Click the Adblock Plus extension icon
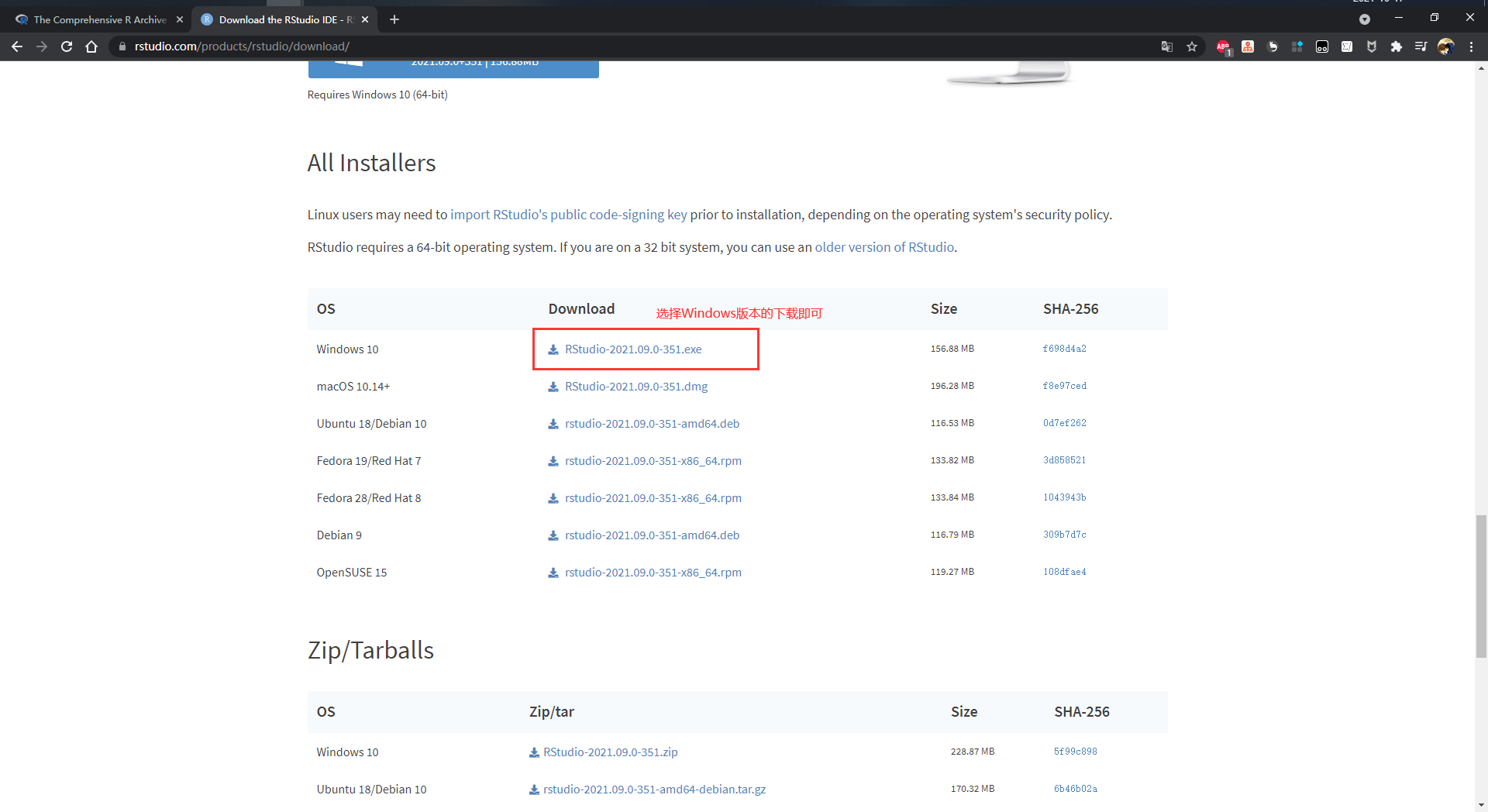 pos(1222,46)
